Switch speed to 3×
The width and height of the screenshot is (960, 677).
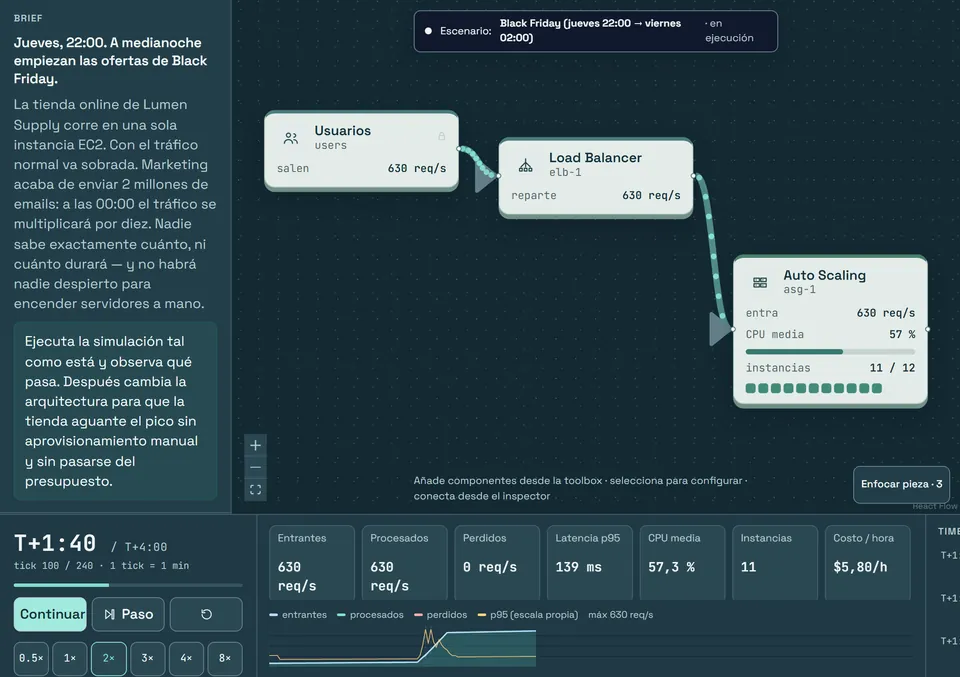(x=148, y=658)
